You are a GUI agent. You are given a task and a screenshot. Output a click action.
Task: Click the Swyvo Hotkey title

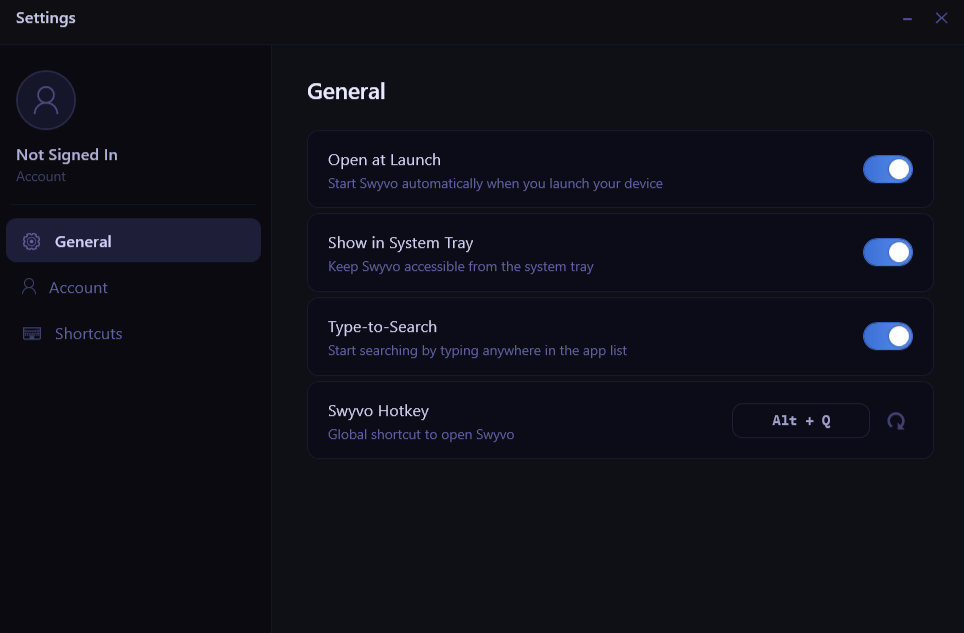tap(378, 411)
